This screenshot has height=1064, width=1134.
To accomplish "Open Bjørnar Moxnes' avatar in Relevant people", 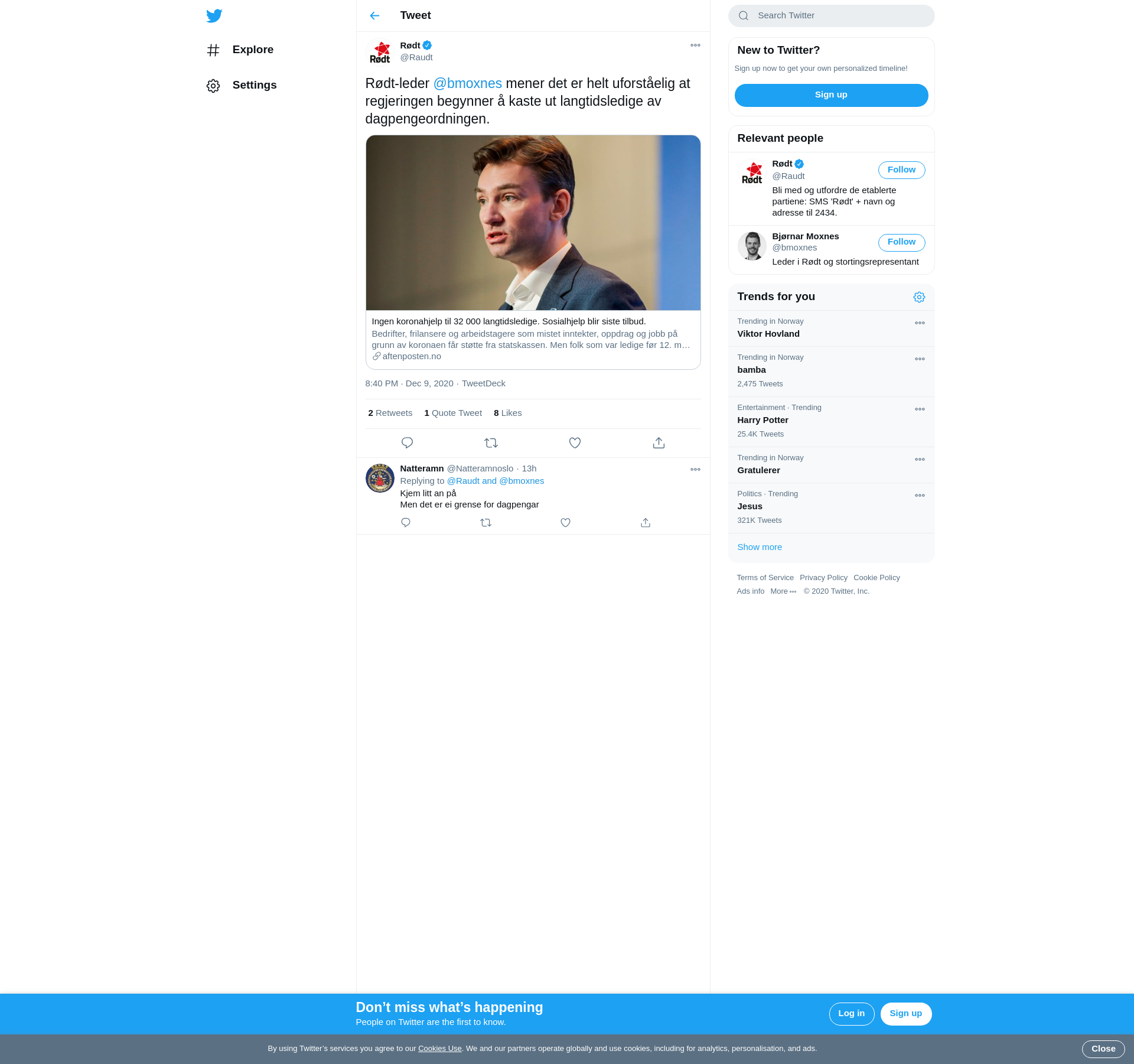I will [752, 246].
